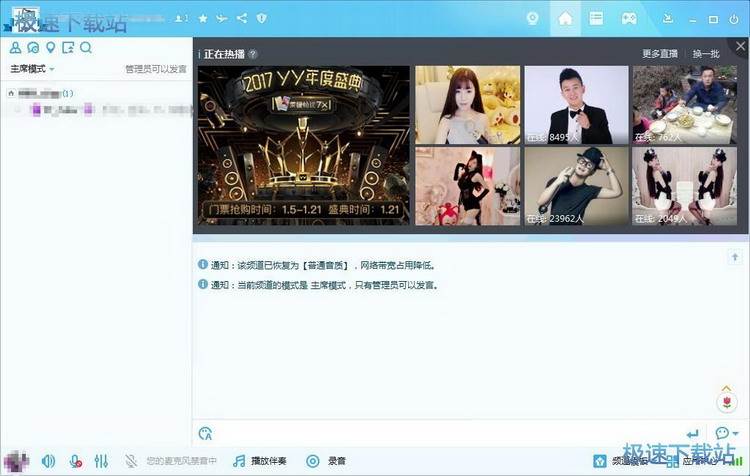Select the channel row with home icon
750x476 pixels.
96,93
